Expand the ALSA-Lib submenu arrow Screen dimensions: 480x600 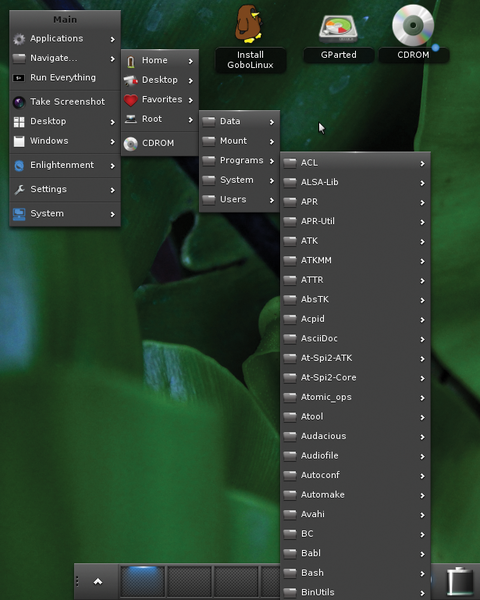pos(423,183)
